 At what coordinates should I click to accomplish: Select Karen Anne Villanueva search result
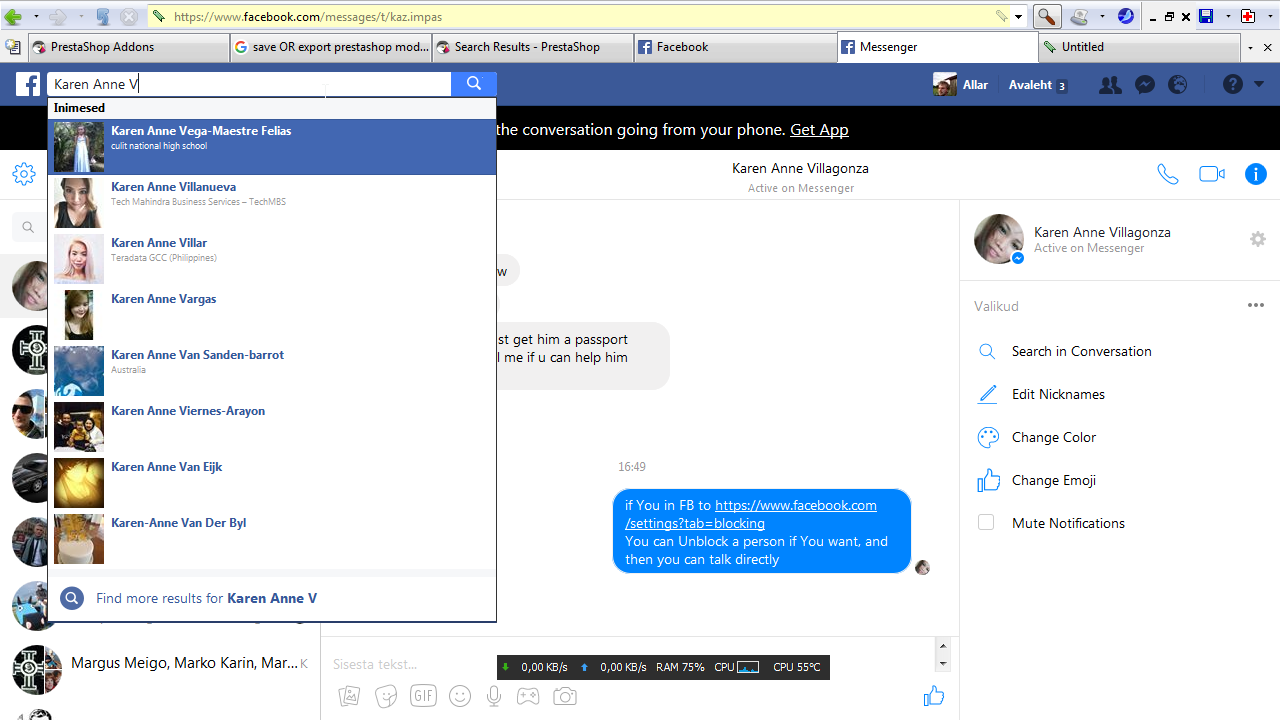272,203
